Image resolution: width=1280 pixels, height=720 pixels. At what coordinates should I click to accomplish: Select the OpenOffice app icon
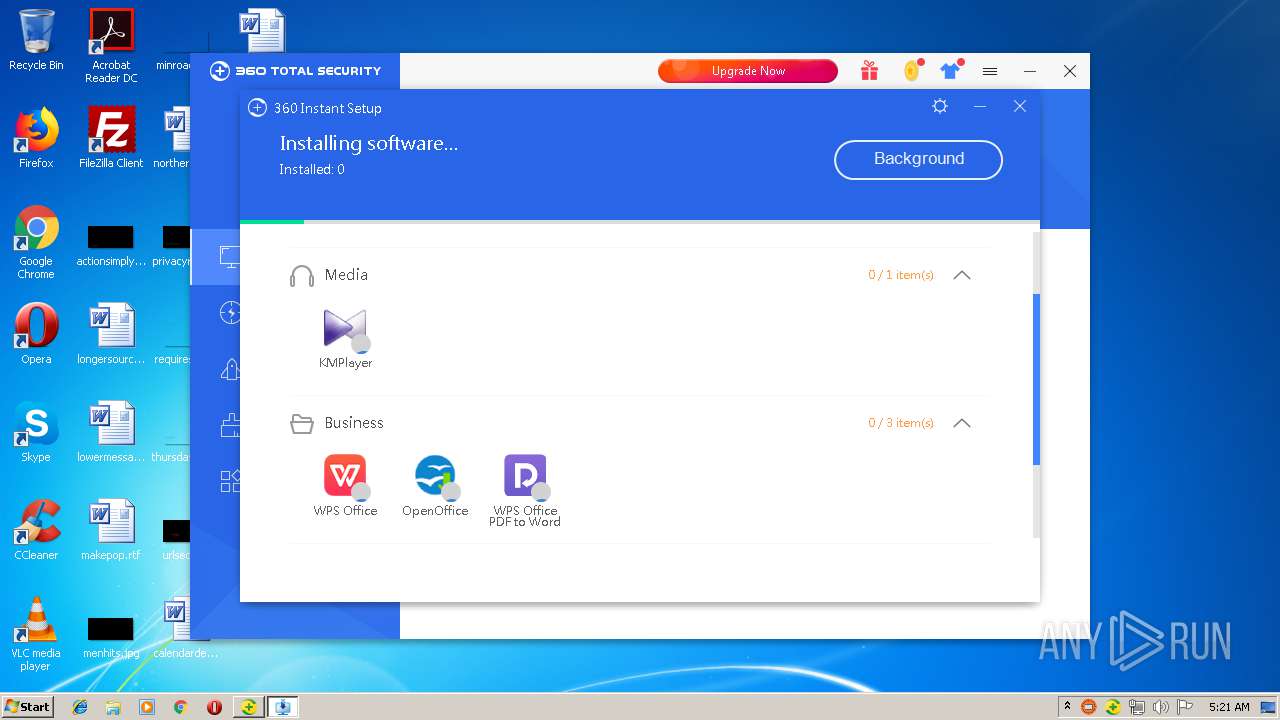(x=435, y=476)
